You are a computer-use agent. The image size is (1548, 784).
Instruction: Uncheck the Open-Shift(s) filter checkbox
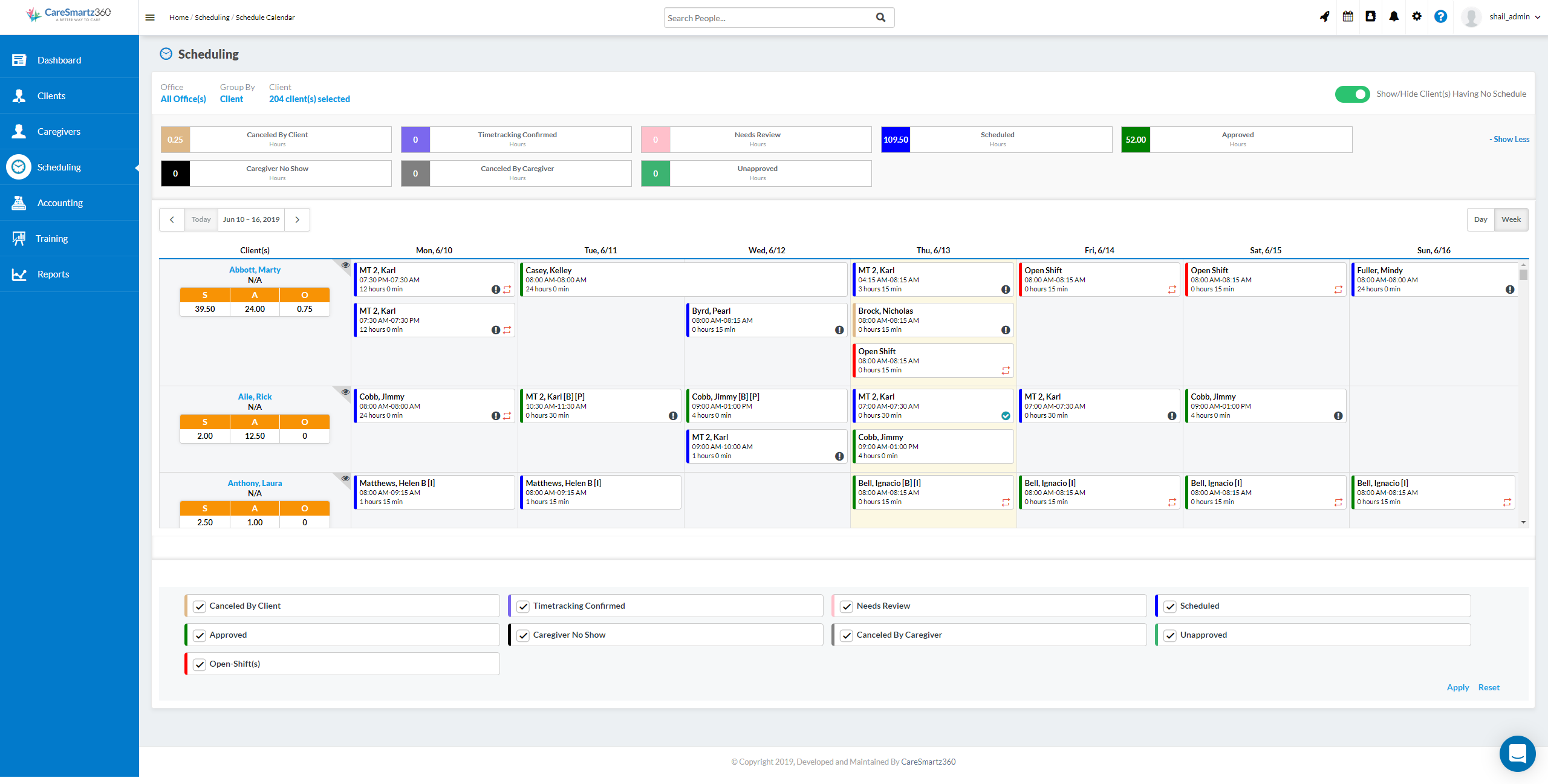200,664
